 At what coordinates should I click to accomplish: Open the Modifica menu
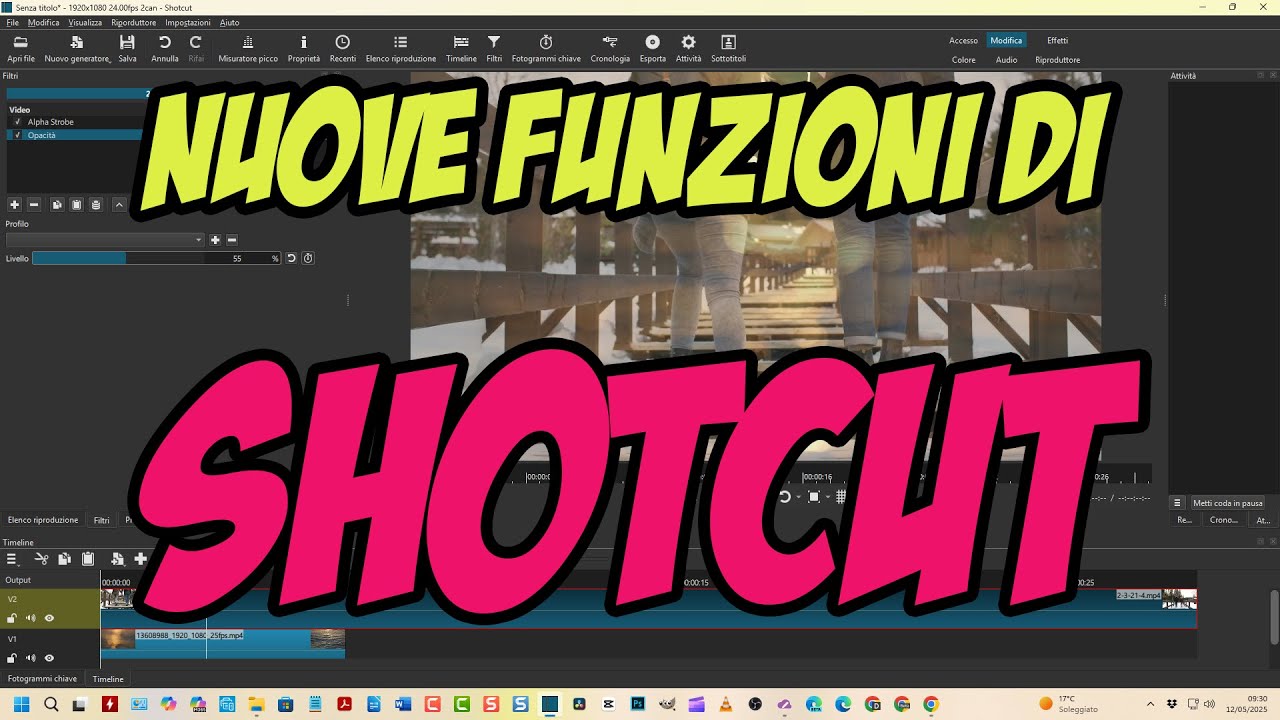click(x=43, y=22)
